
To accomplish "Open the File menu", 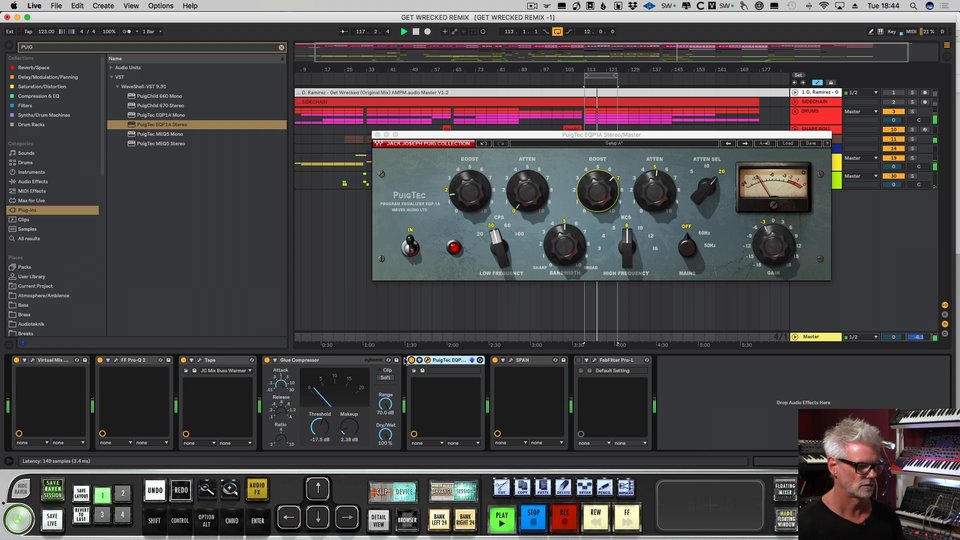I will (56, 6).
